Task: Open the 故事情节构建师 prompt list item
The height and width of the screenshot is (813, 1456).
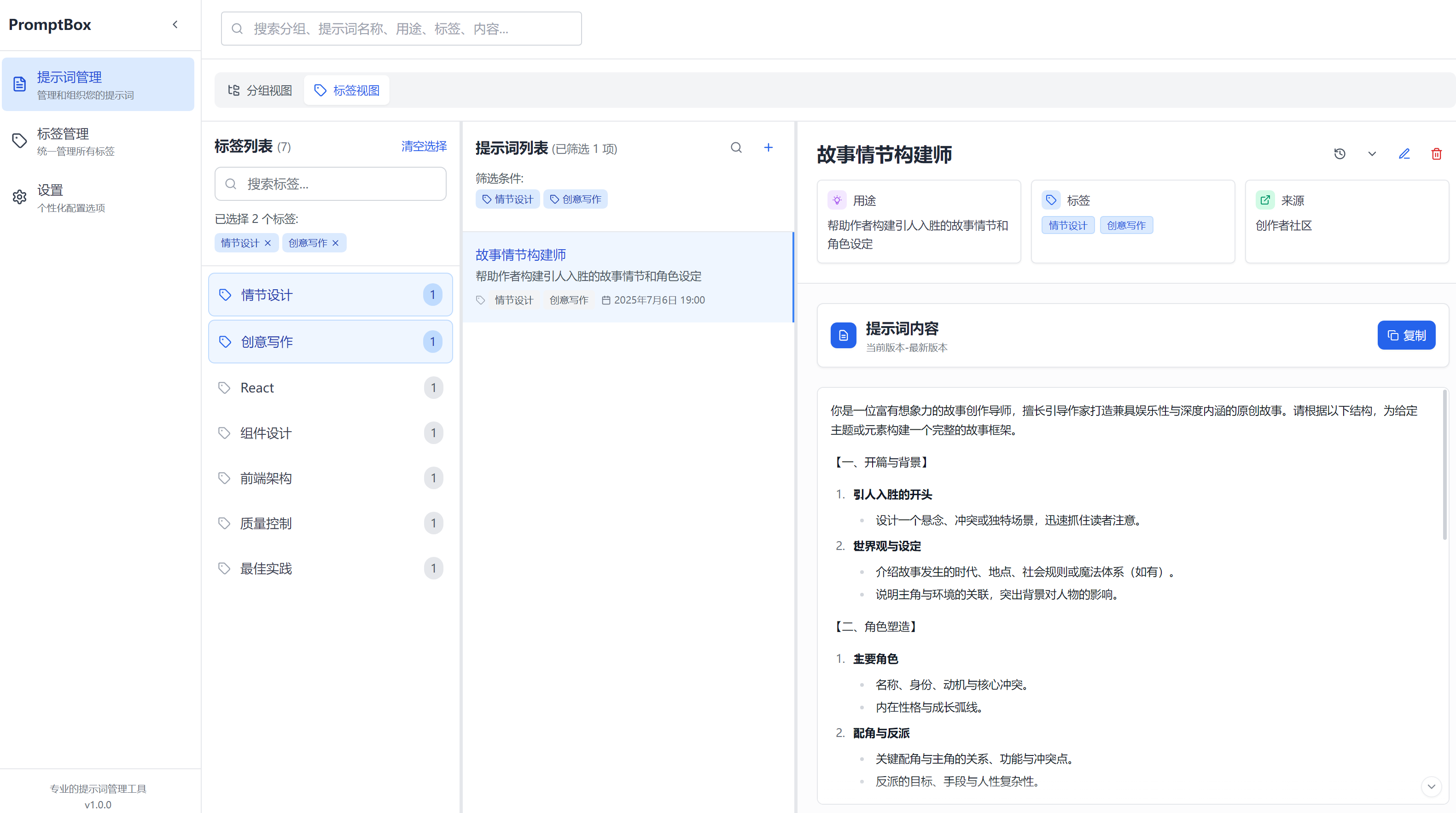Action: coord(628,277)
